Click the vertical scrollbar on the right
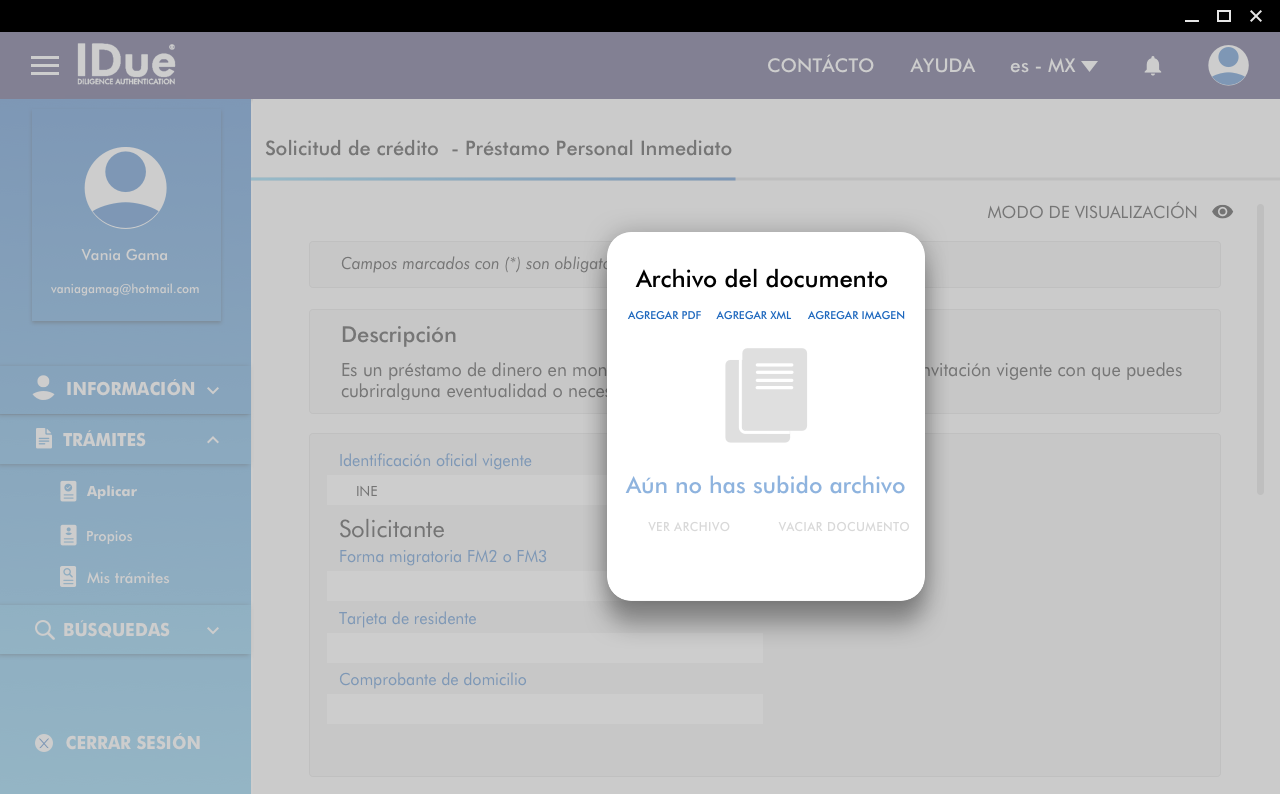This screenshot has width=1280, height=794. tap(1260, 350)
